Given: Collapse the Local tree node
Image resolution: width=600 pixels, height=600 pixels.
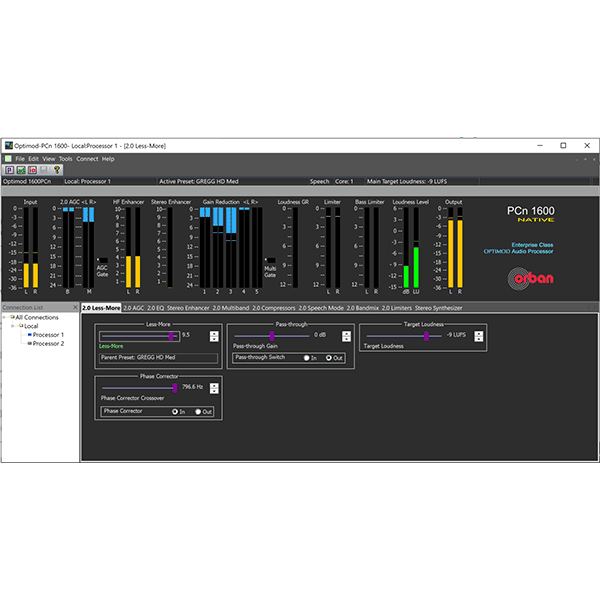Looking at the screenshot, I should coord(13,326).
